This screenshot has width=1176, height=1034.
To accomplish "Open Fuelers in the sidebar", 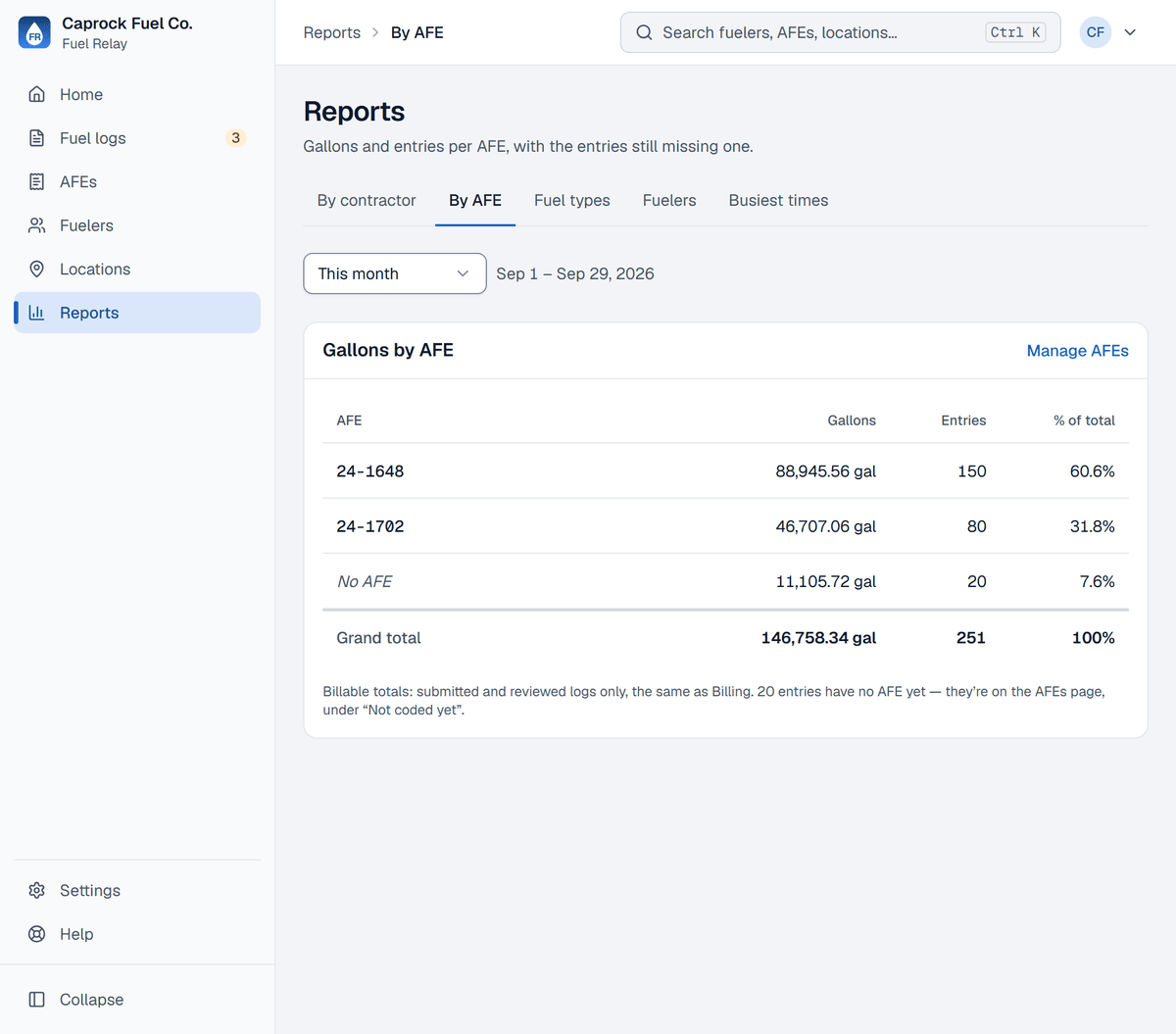I will coord(137,225).
